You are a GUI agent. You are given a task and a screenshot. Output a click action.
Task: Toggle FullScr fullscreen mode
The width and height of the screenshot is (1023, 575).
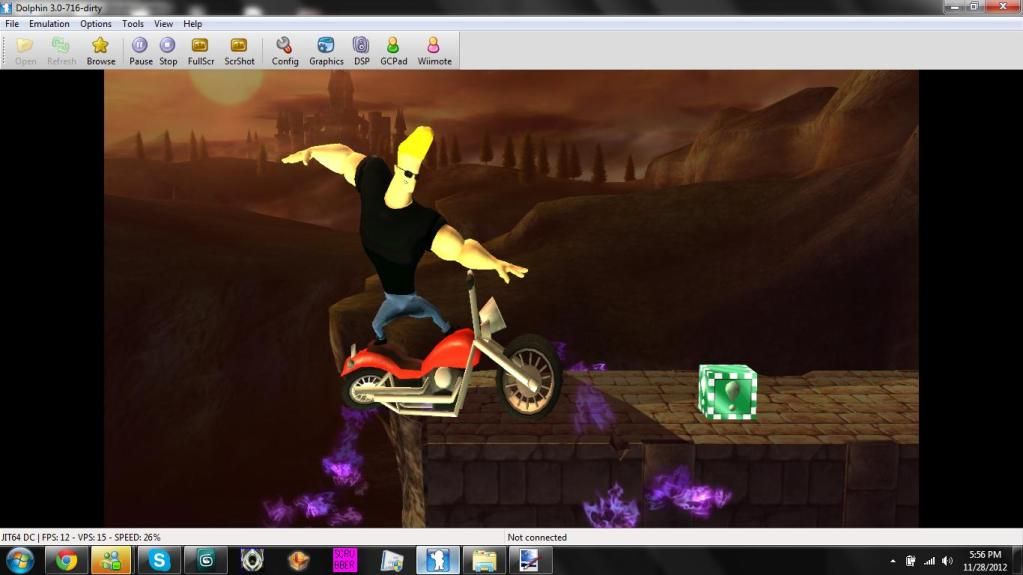tap(200, 51)
